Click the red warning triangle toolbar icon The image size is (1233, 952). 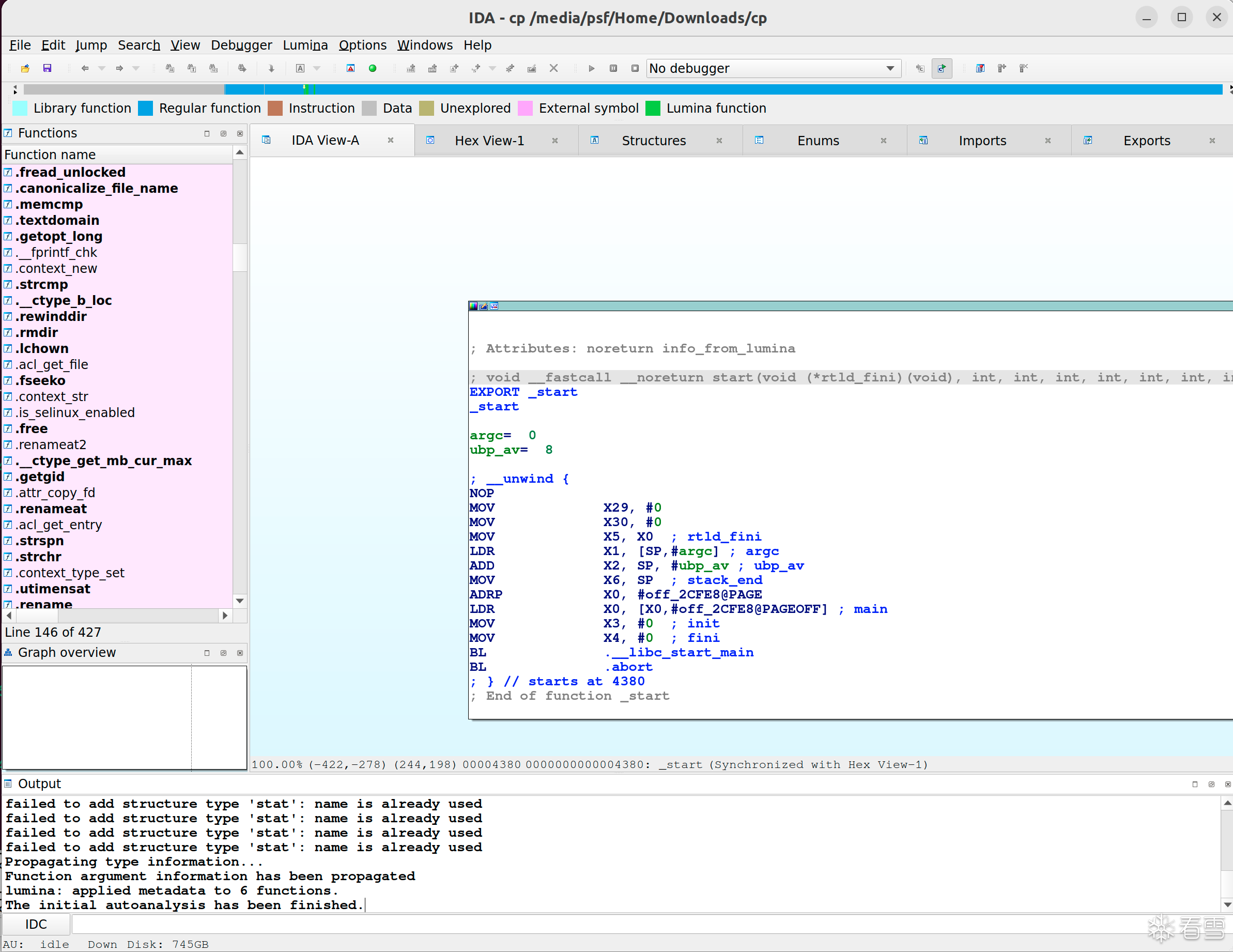[x=350, y=68]
